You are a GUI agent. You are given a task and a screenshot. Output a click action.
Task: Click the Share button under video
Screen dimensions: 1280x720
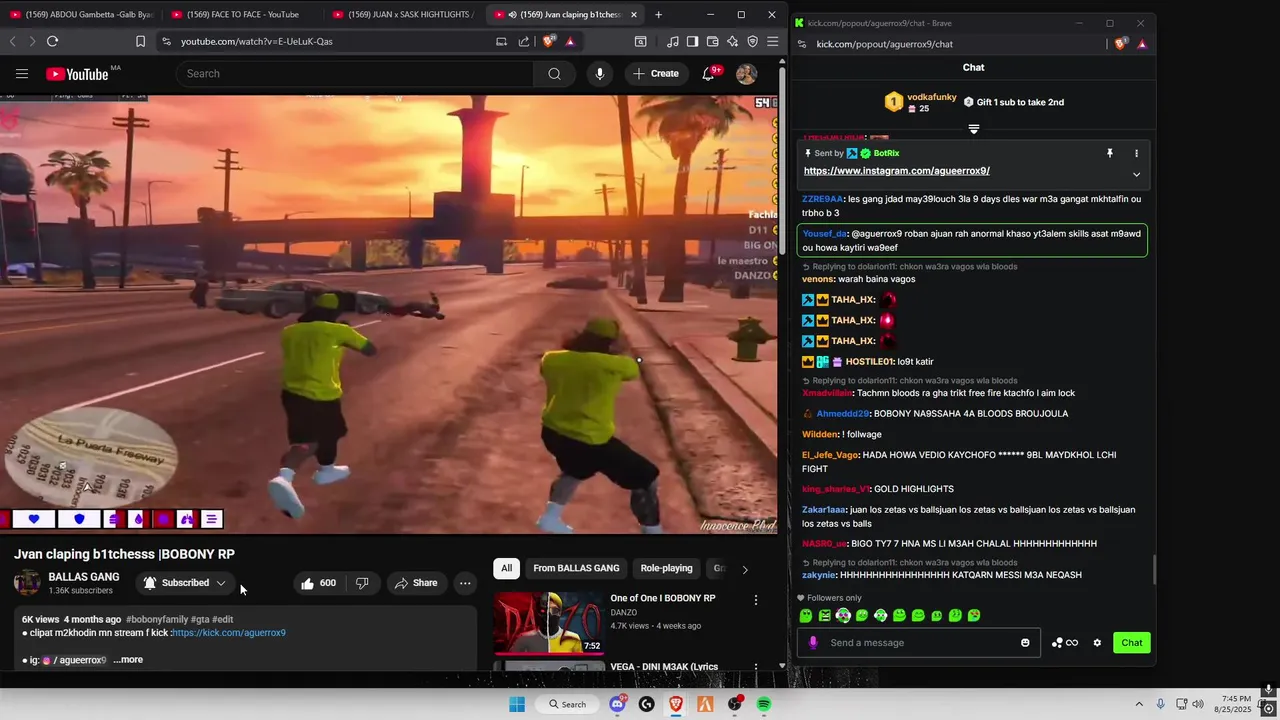[415, 583]
